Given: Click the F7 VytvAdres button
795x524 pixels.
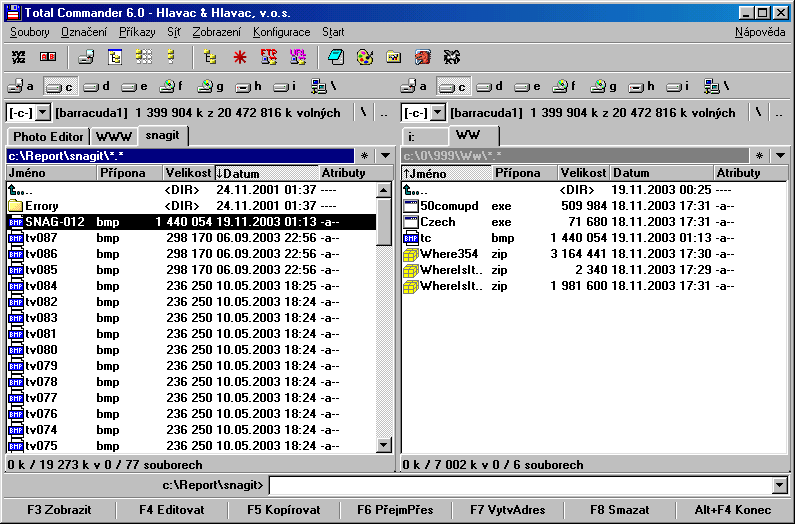Looking at the screenshot, I should click(508, 510).
